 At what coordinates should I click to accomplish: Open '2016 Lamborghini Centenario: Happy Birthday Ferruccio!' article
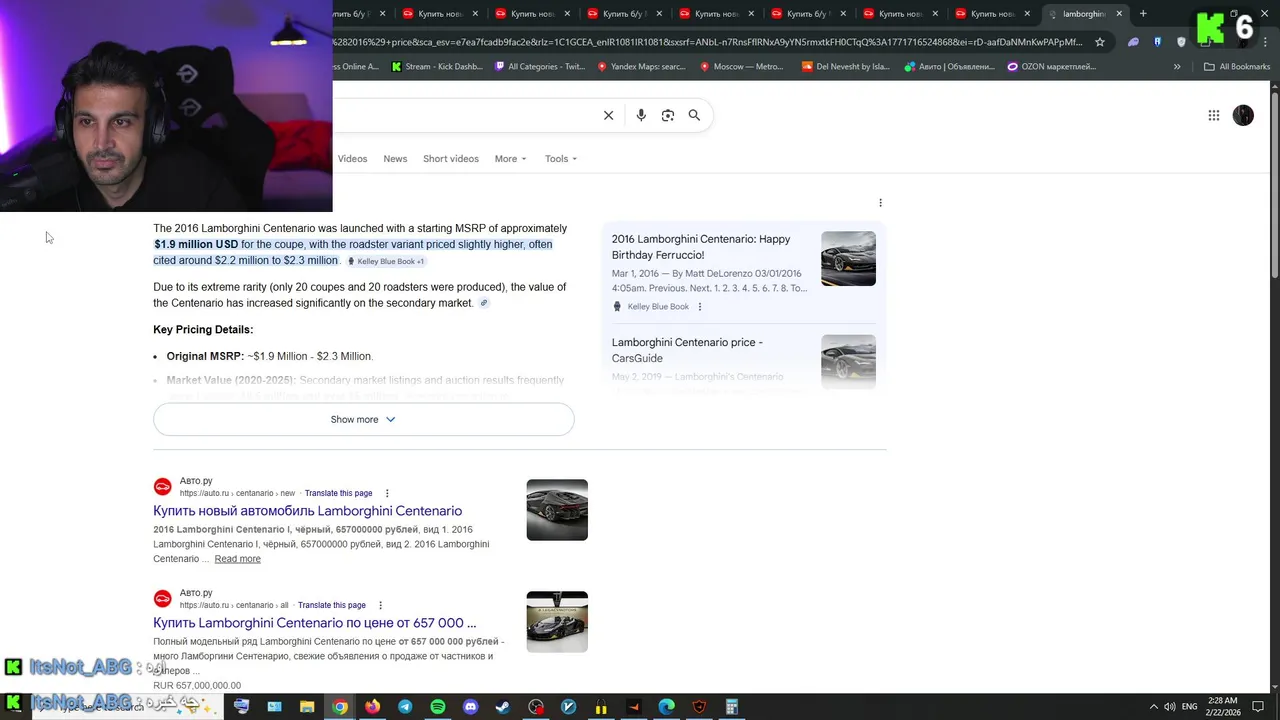tap(701, 247)
